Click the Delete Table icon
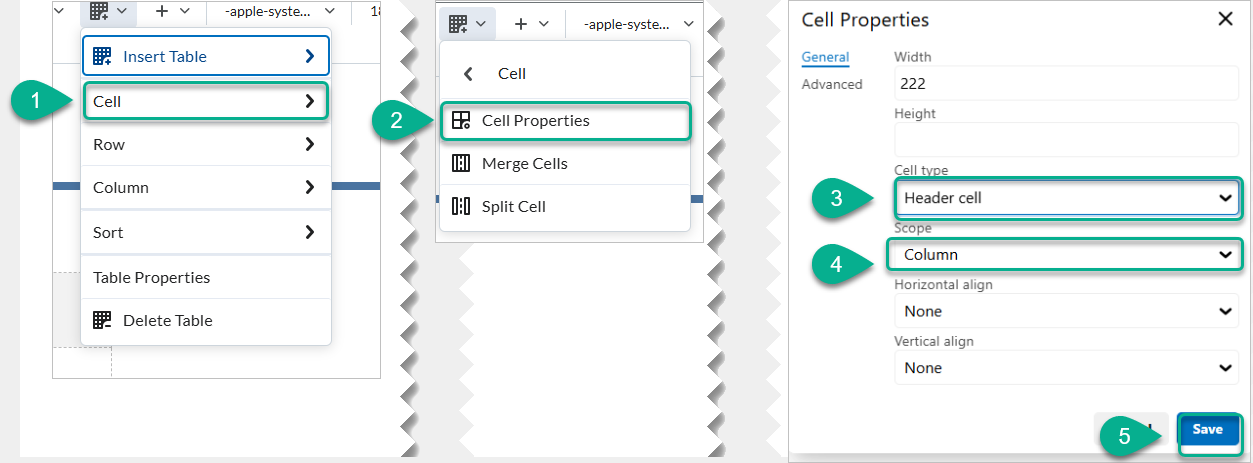 pos(102,321)
